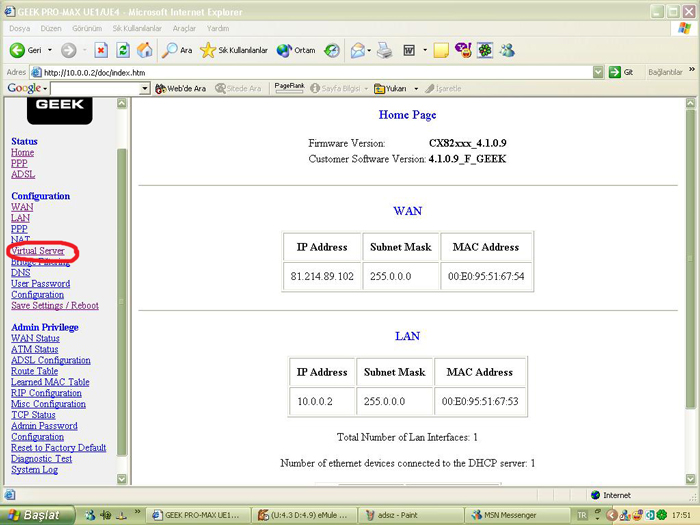
Task: Open History clock icon in toolbar
Action: click(x=332, y=50)
